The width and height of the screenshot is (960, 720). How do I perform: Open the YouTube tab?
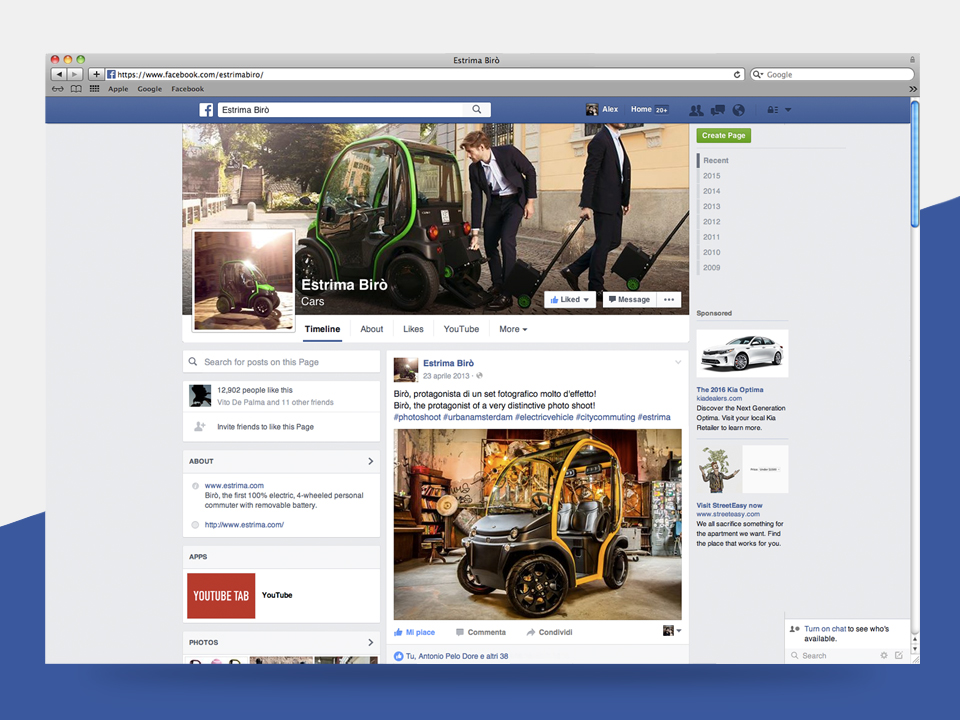(x=461, y=329)
